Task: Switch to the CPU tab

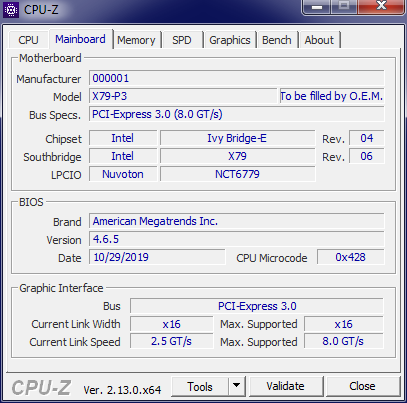Action: click(28, 40)
